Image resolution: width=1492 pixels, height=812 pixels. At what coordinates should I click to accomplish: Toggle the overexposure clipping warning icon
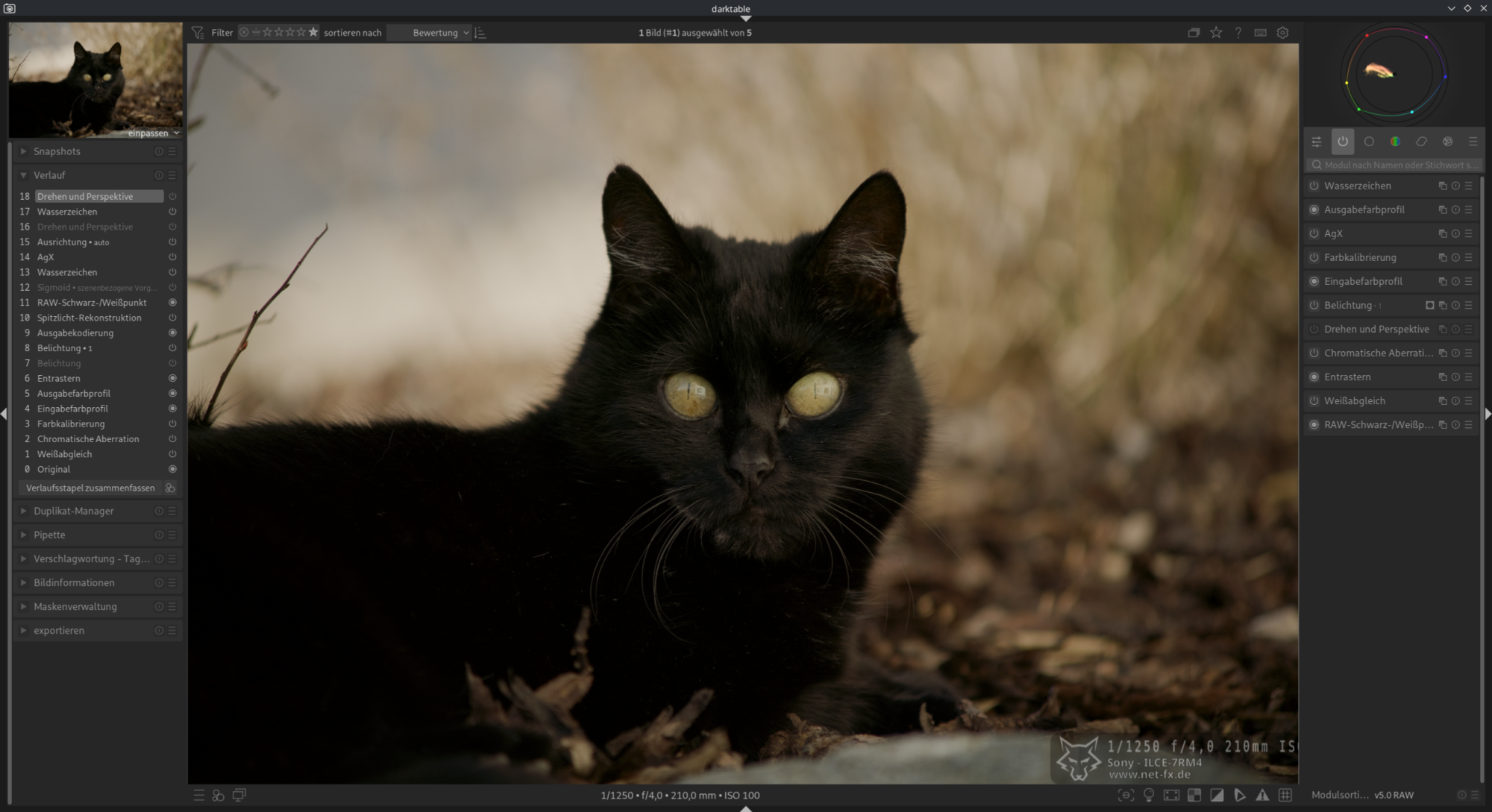coord(1217,795)
